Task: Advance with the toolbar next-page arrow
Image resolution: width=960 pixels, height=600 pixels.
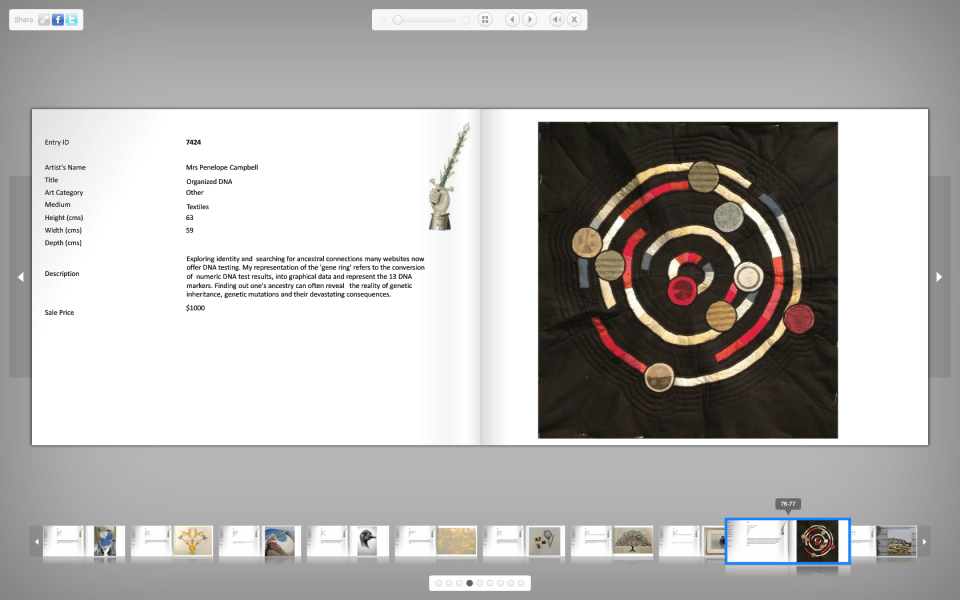Action: [x=530, y=19]
